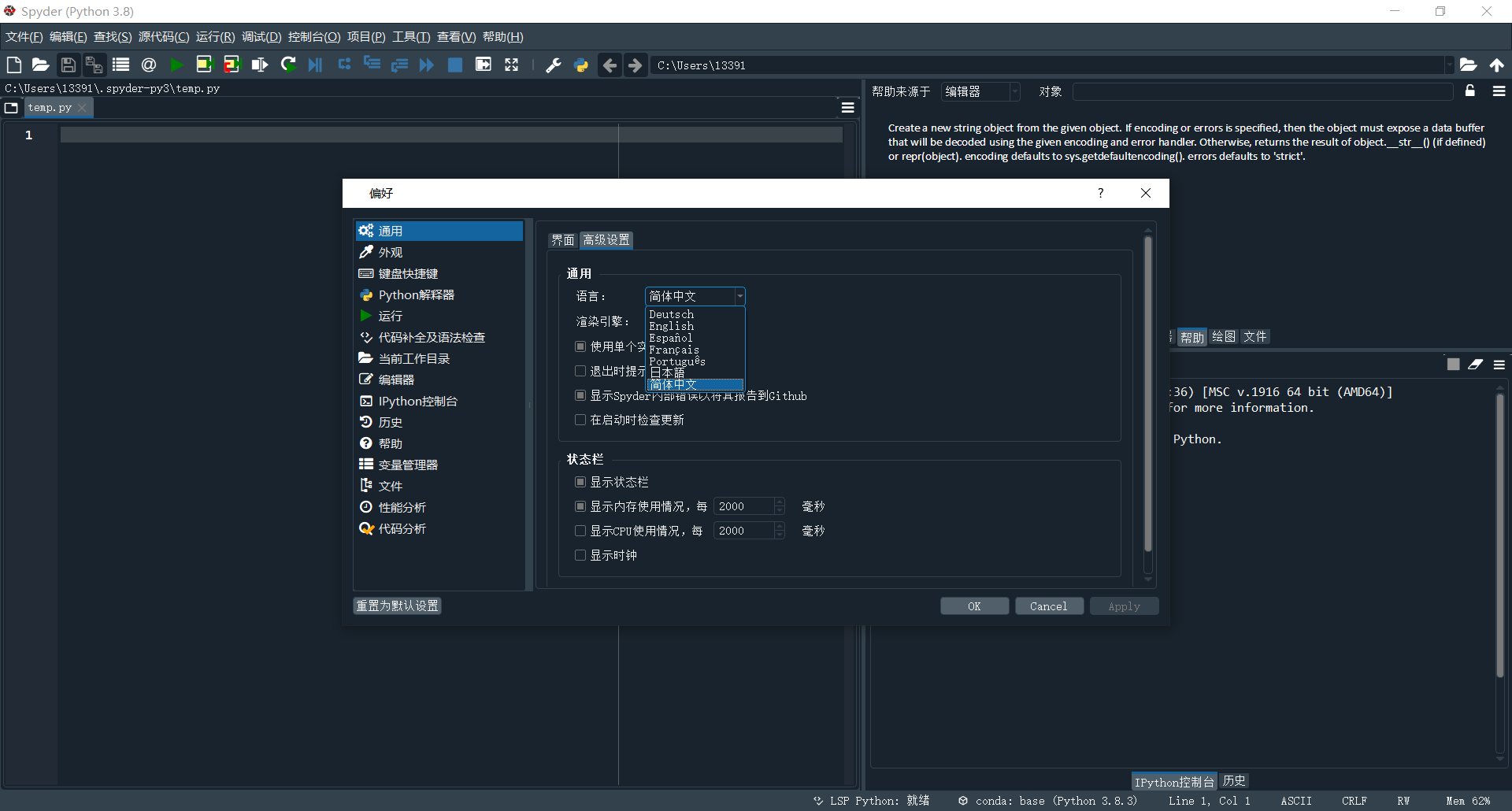Screen dimensions: 1512x811
Task: Open 调试(D) menu
Action: (x=261, y=37)
